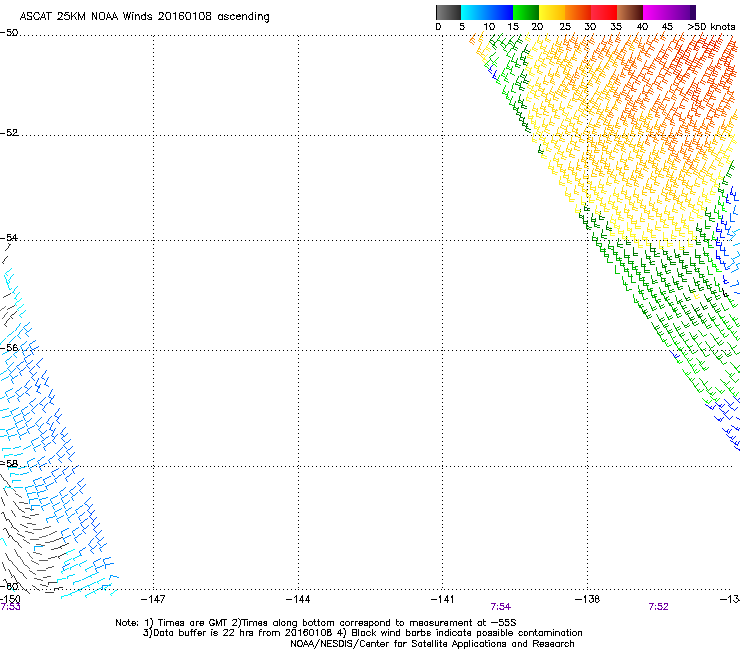This screenshot has height=650, width=740.
Task: Click the brown 35-40 knots color segment
Action: 630,12
